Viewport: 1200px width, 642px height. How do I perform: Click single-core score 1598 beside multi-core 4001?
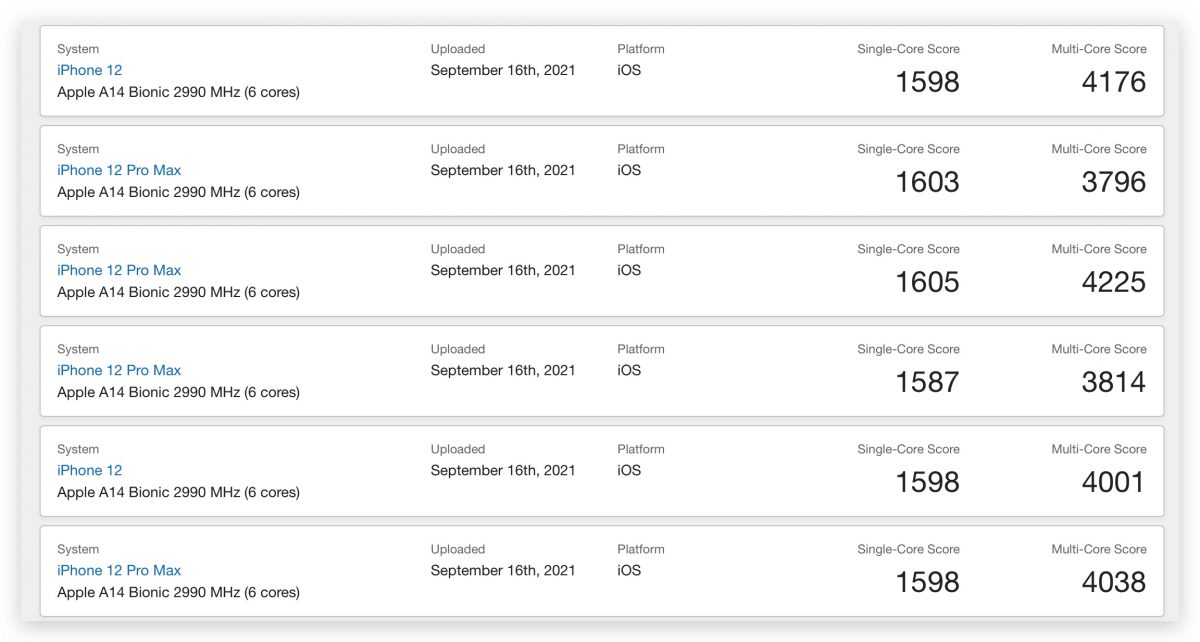pos(927,482)
